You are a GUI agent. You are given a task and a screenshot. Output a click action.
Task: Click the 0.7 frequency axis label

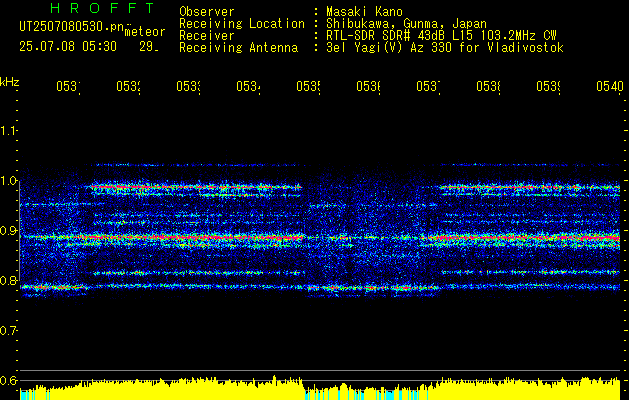coord(8,331)
